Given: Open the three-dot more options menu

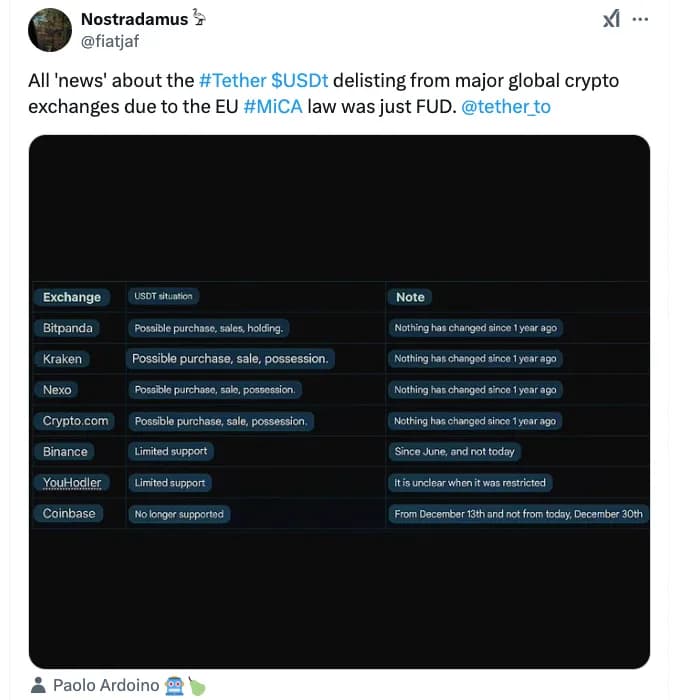Looking at the screenshot, I should point(641,19).
